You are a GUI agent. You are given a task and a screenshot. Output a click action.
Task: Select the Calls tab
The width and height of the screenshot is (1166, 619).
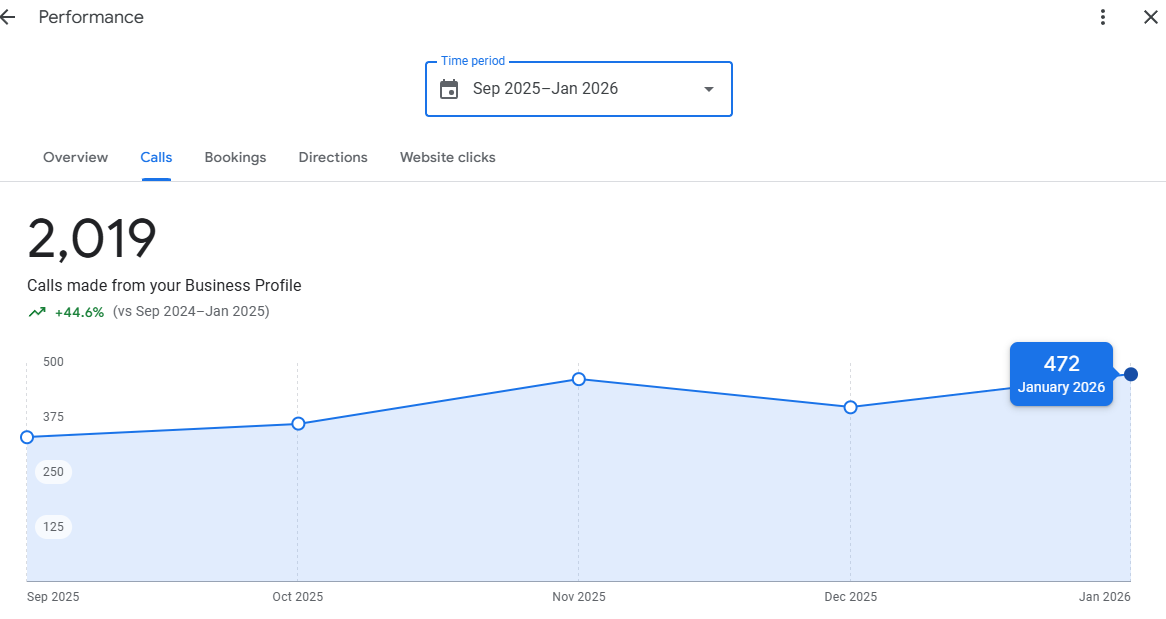click(156, 157)
